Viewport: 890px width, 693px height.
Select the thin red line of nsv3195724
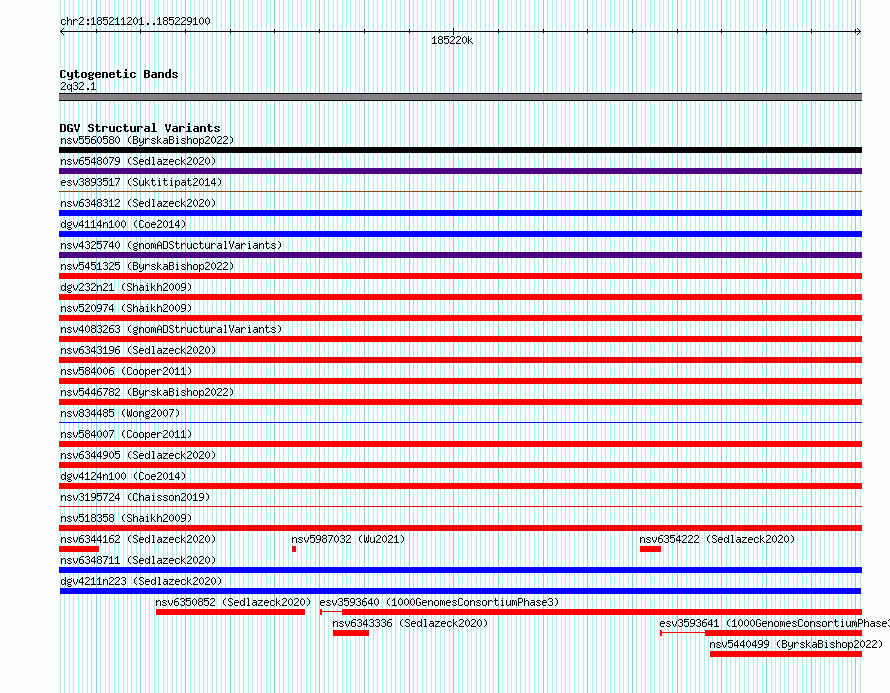click(460, 506)
